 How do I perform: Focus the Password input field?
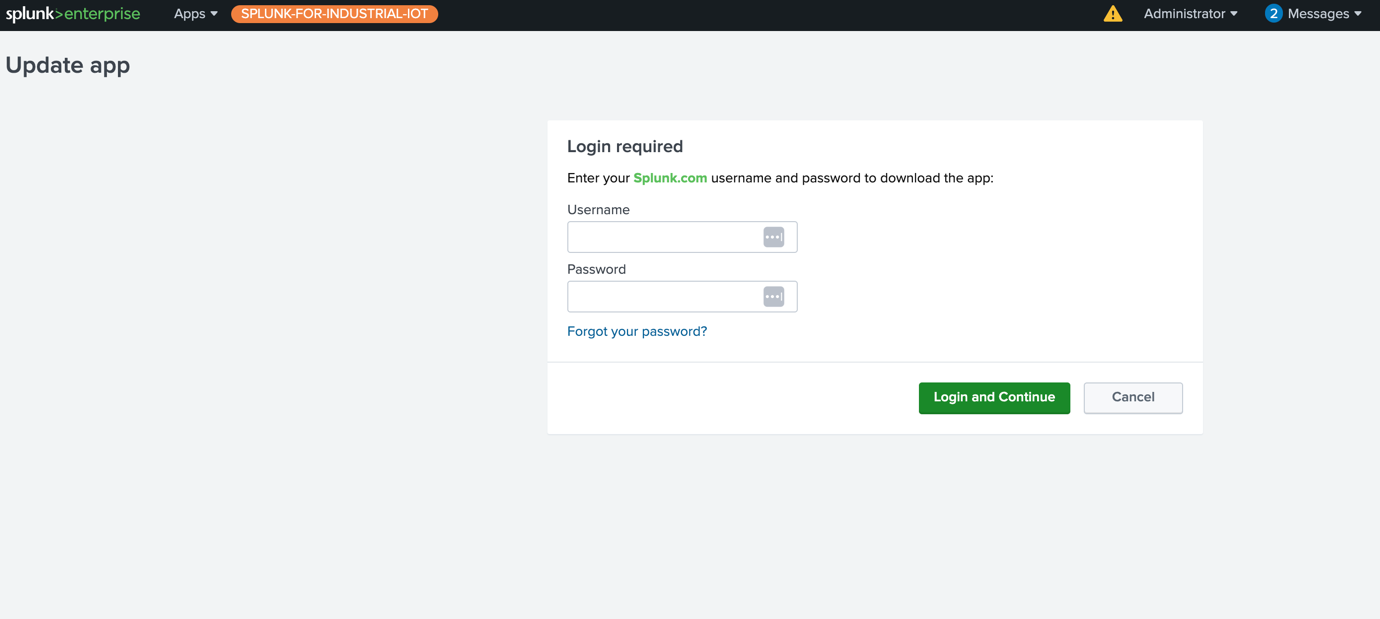pos(662,297)
